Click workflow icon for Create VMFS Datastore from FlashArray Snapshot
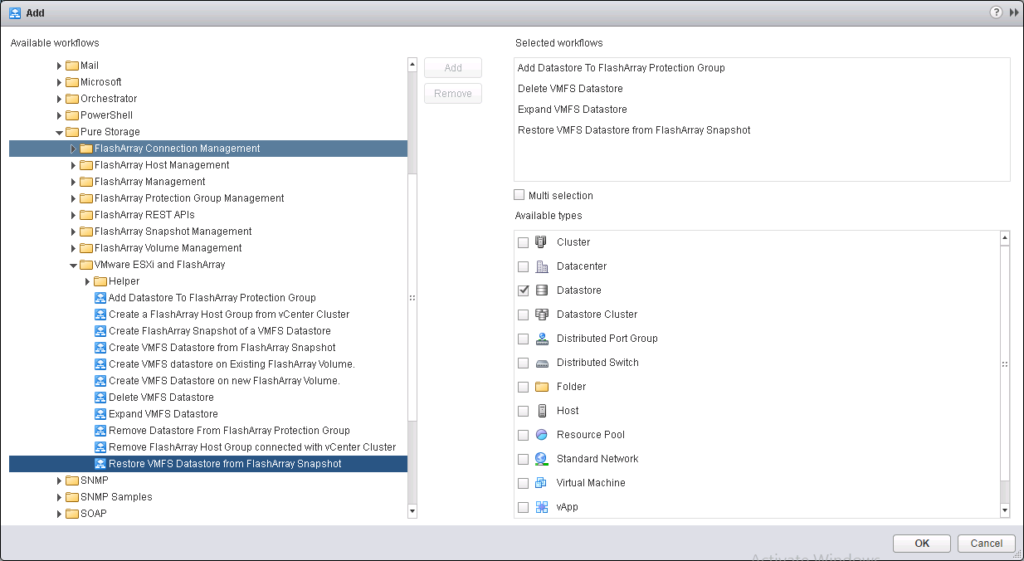 (x=100, y=347)
